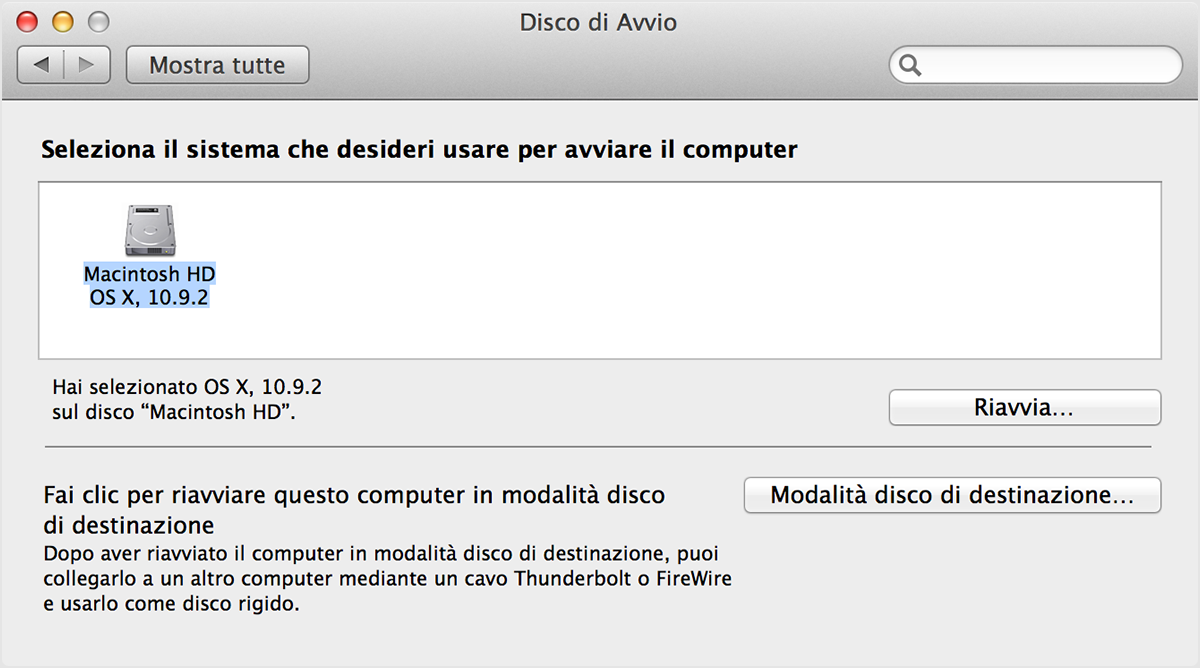The image size is (1200, 668).
Task: Click the OS X, 10.9.2 version label
Action: click(150, 297)
